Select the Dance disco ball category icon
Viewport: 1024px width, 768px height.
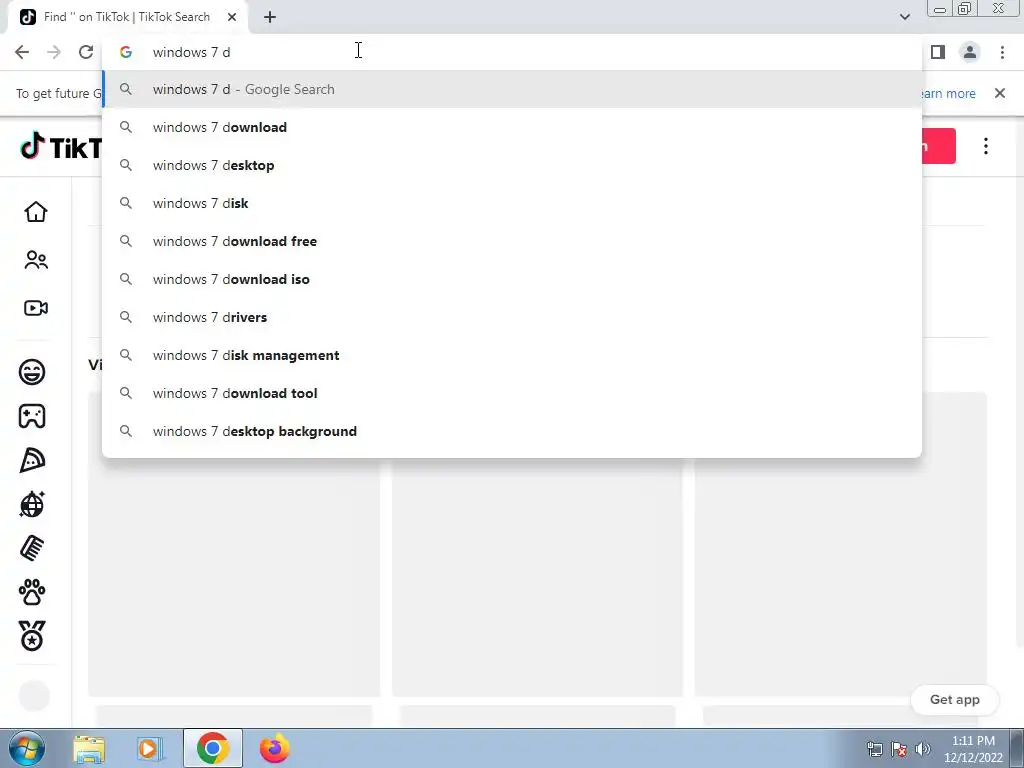(32, 504)
